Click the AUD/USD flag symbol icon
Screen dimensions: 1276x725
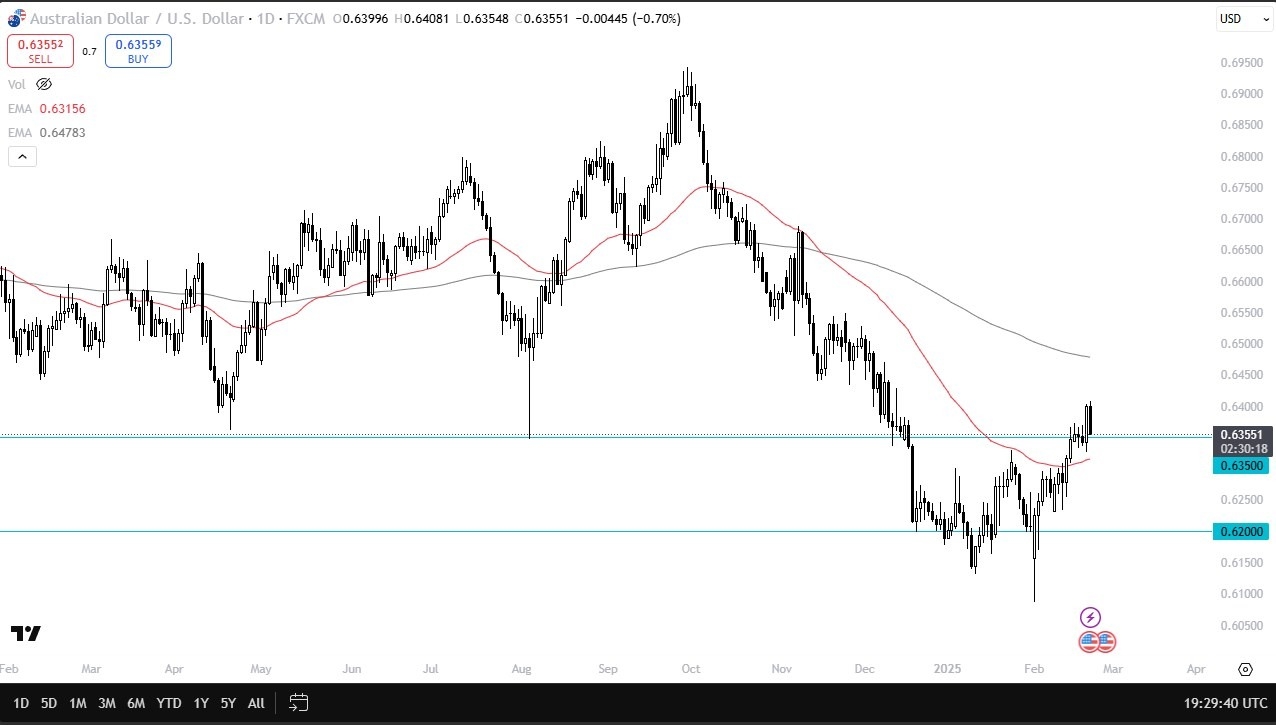click(15, 18)
